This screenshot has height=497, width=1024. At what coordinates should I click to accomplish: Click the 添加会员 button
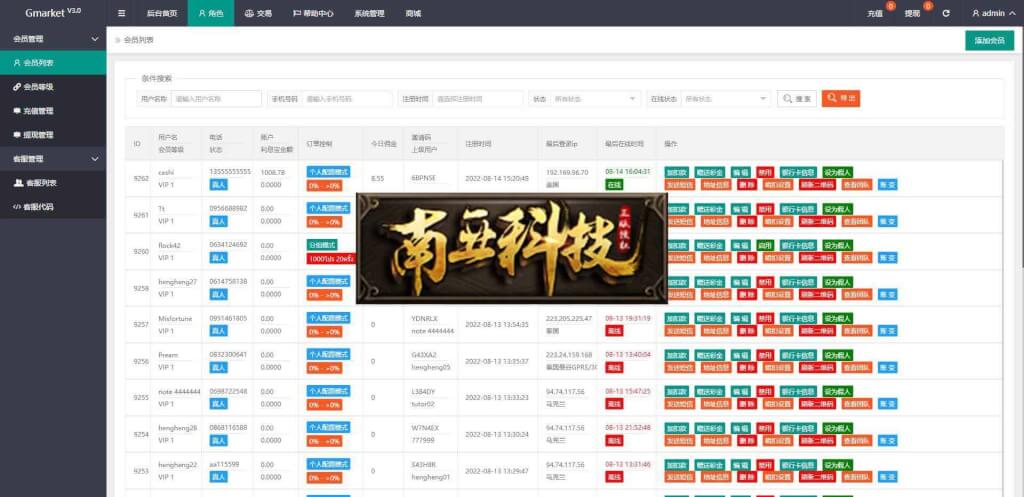click(989, 40)
